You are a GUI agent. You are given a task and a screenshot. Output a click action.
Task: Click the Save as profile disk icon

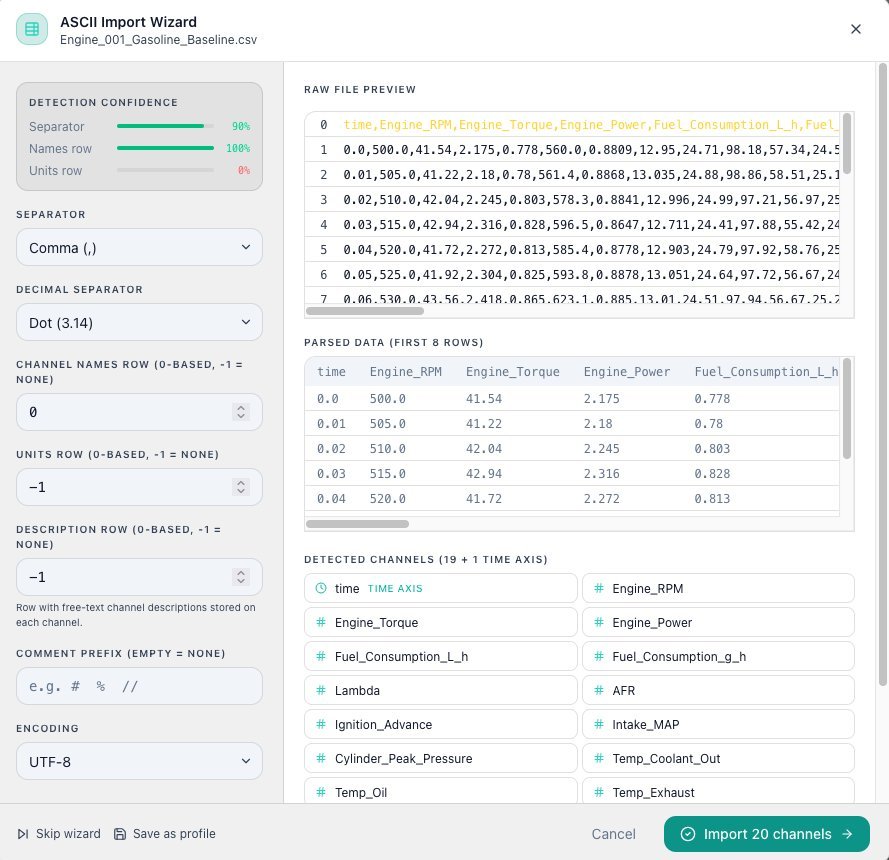pyautogui.click(x=120, y=834)
